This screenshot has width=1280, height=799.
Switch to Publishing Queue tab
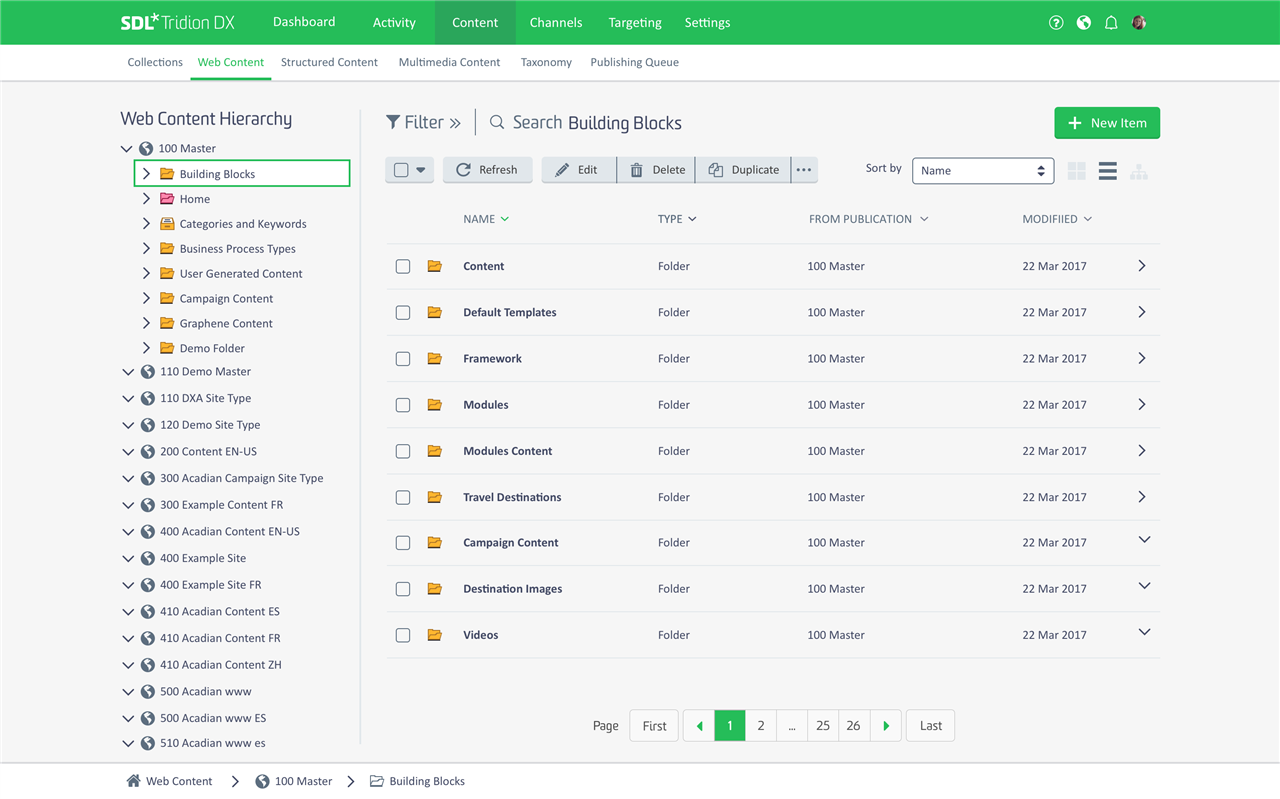coord(634,62)
